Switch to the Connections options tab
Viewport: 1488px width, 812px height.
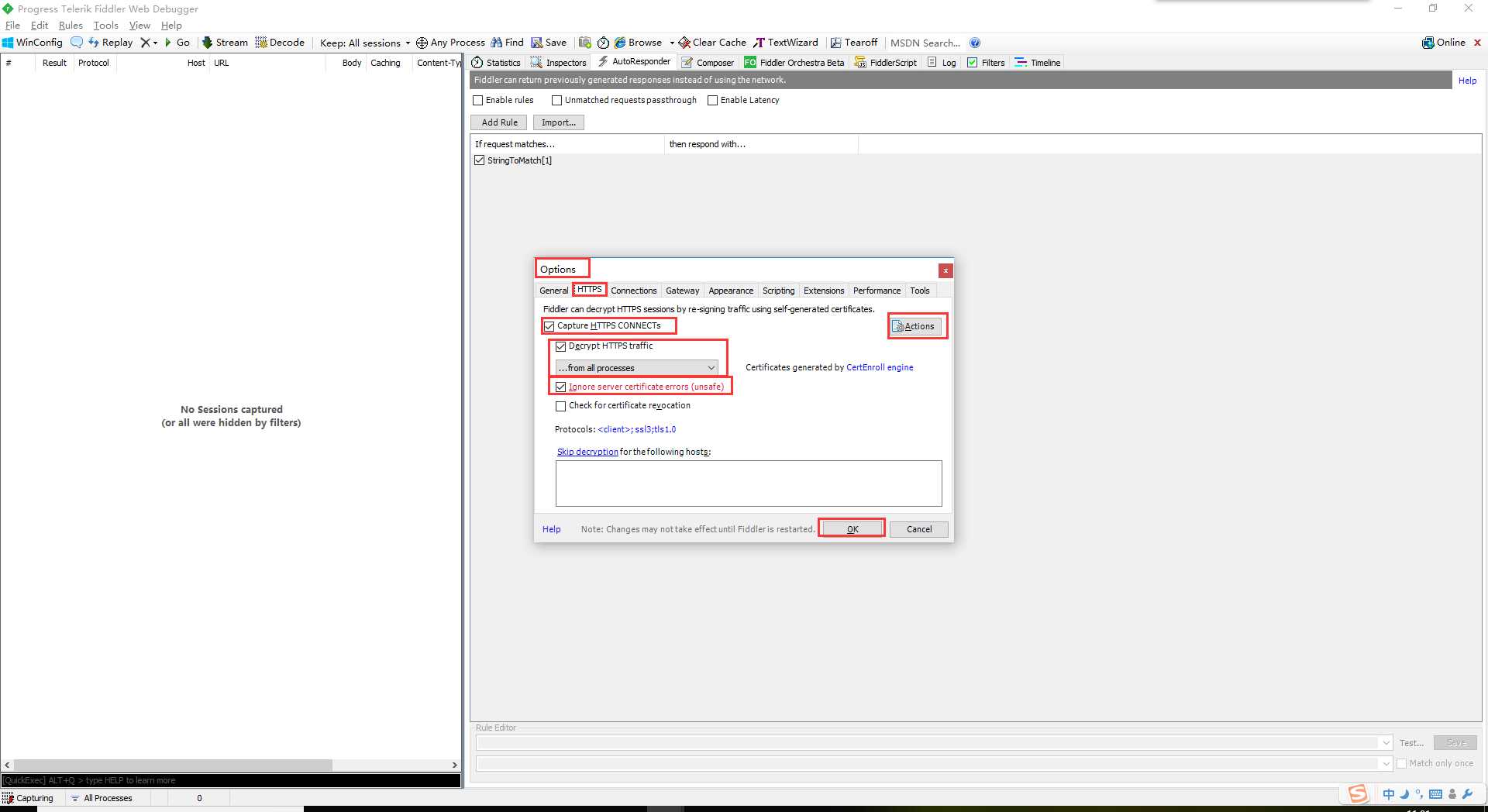[x=633, y=291]
